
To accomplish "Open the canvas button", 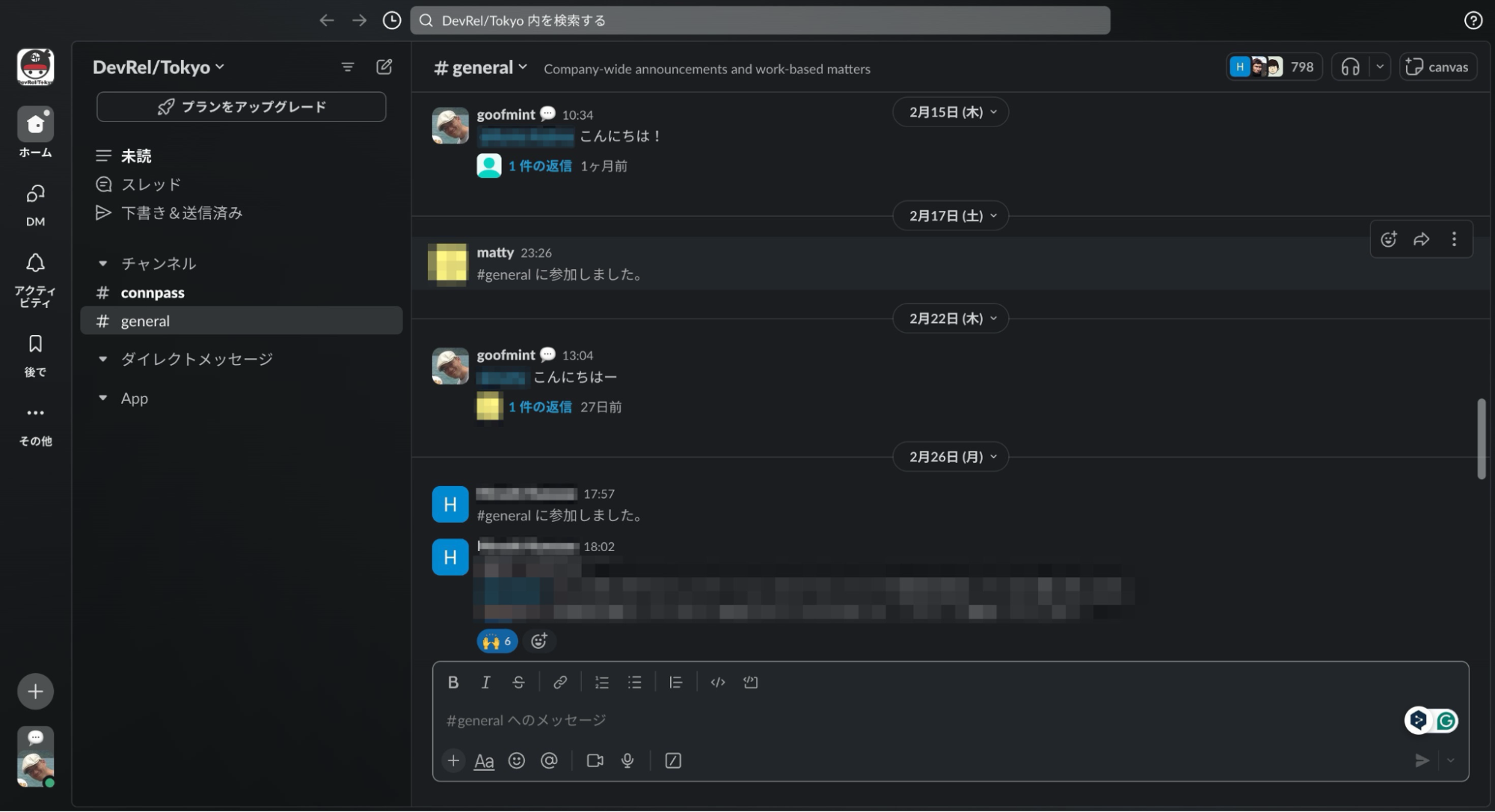I will coord(1437,67).
